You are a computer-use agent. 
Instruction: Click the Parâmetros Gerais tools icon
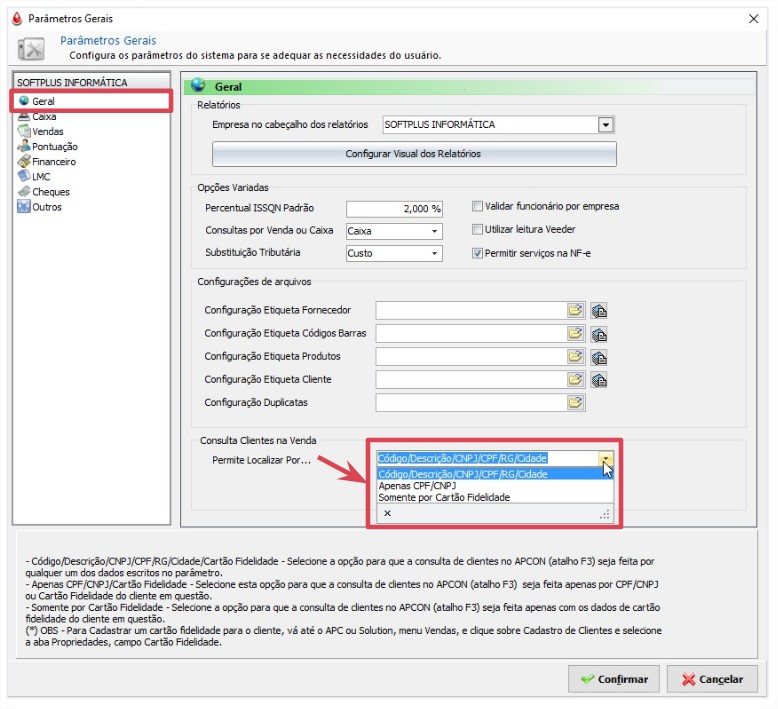[31, 49]
